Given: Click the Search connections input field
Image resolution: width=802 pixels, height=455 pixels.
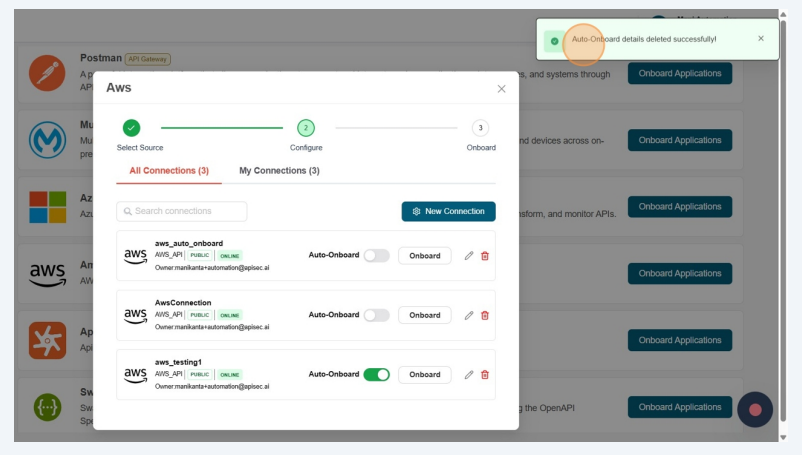Looking at the screenshot, I should coord(182,212).
